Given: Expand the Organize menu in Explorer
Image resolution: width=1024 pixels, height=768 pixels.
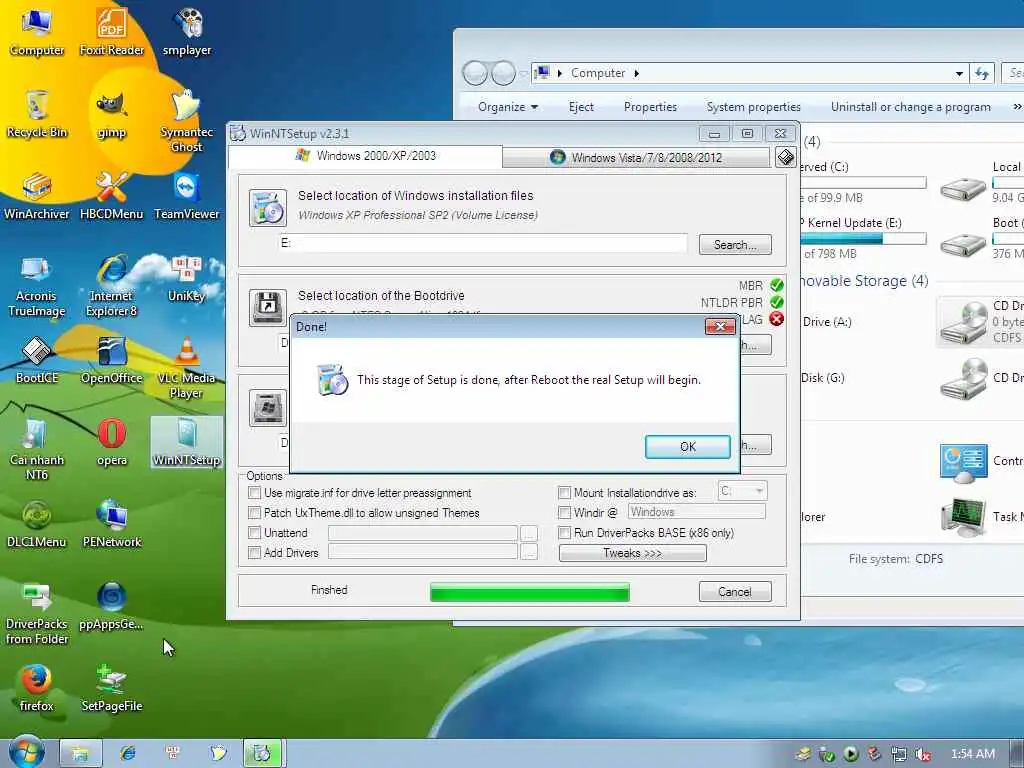Looking at the screenshot, I should [x=507, y=107].
